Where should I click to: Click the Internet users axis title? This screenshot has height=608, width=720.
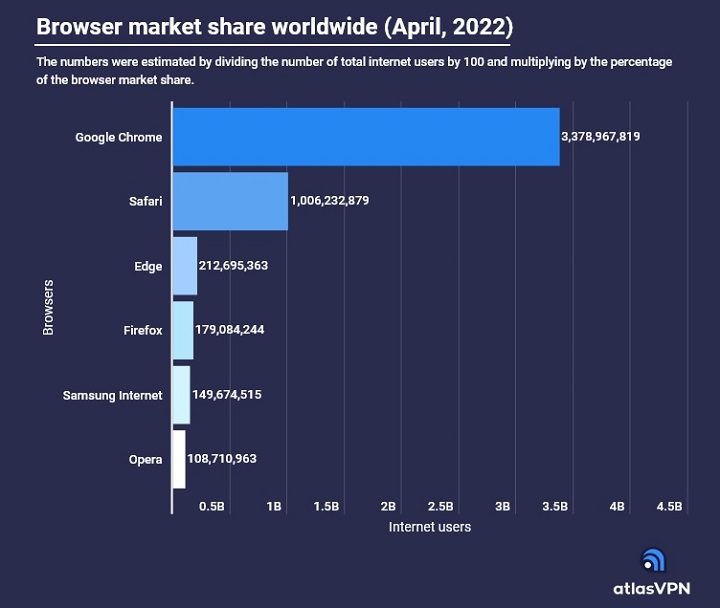(429, 527)
